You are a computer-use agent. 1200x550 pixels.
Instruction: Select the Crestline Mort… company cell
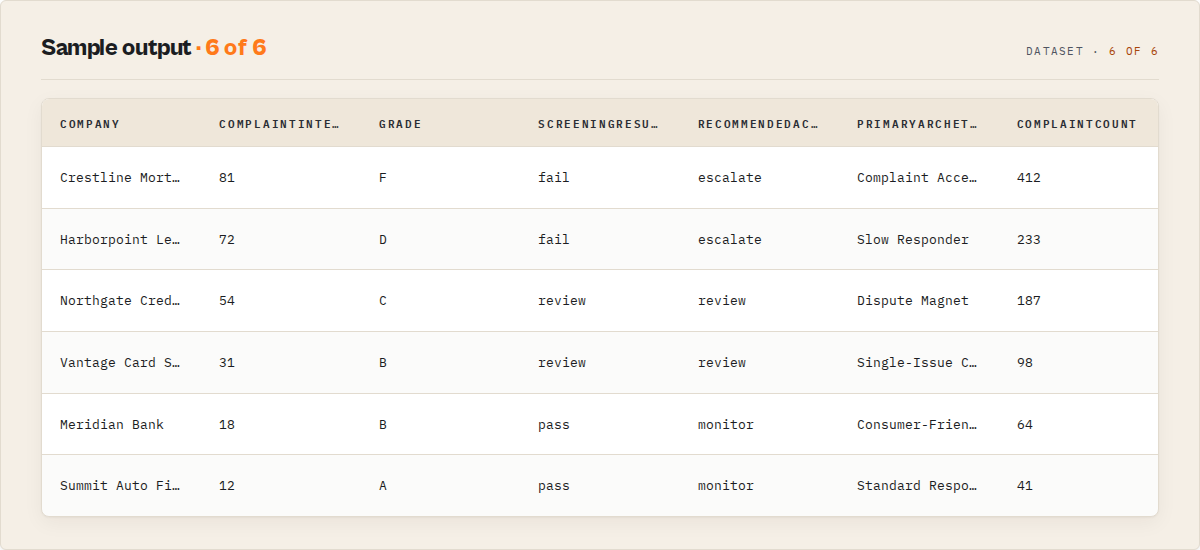(x=120, y=178)
